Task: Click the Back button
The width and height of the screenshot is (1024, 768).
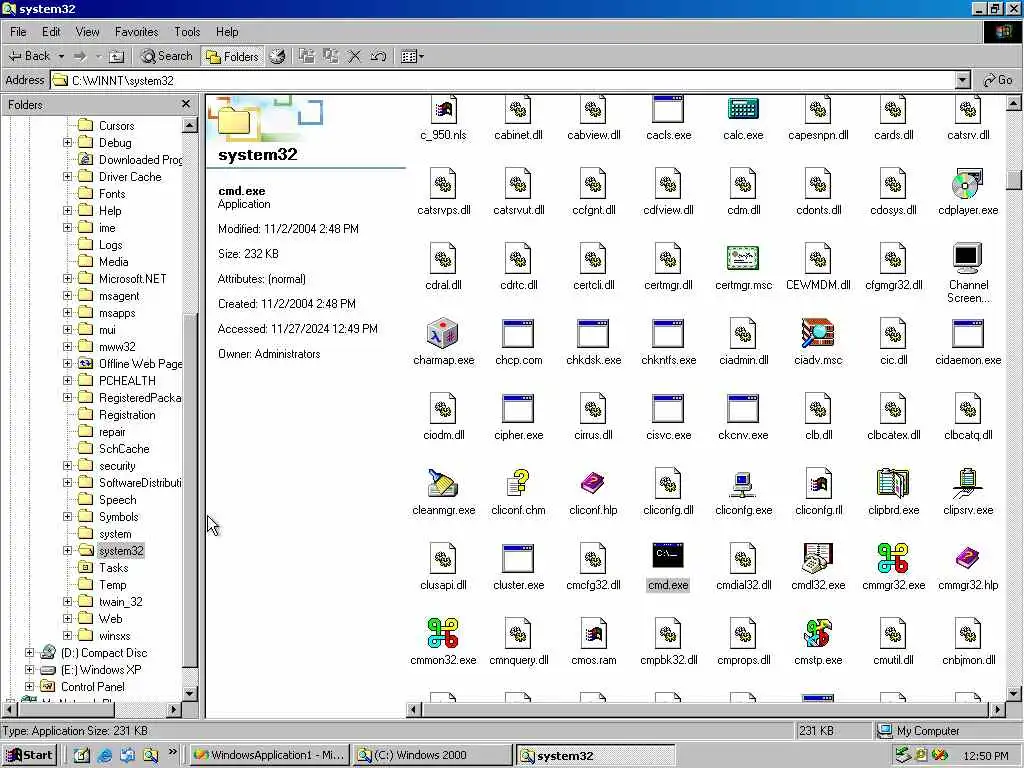Action: (29, 56)
